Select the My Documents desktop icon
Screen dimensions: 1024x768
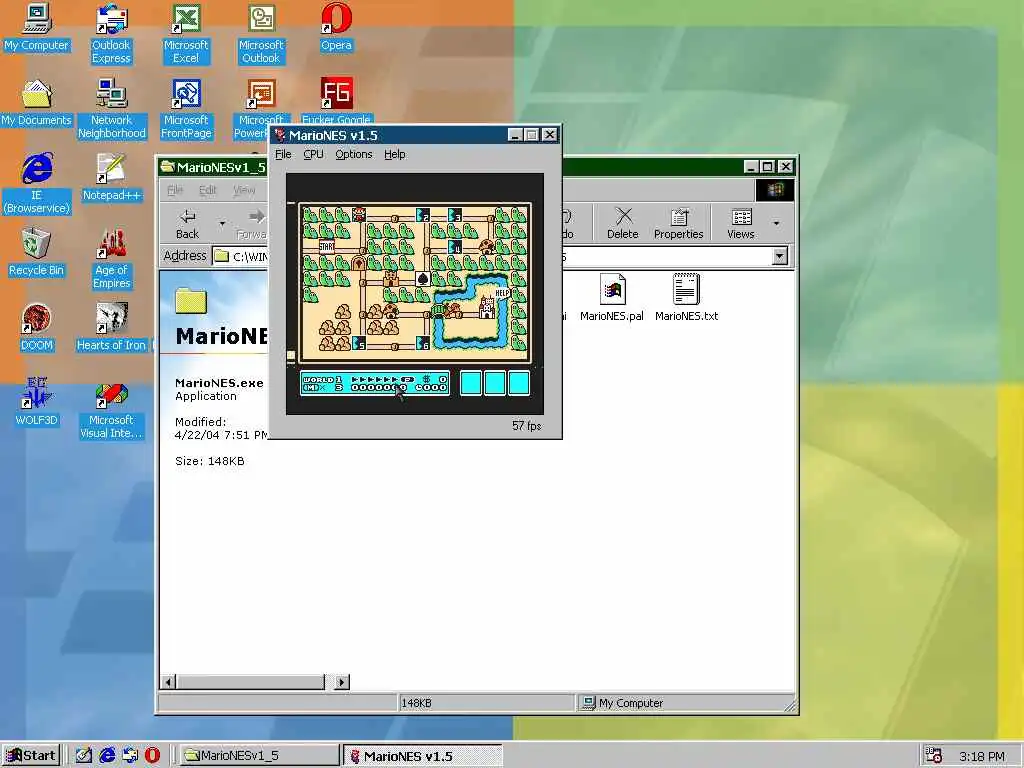tap(36, 103)
